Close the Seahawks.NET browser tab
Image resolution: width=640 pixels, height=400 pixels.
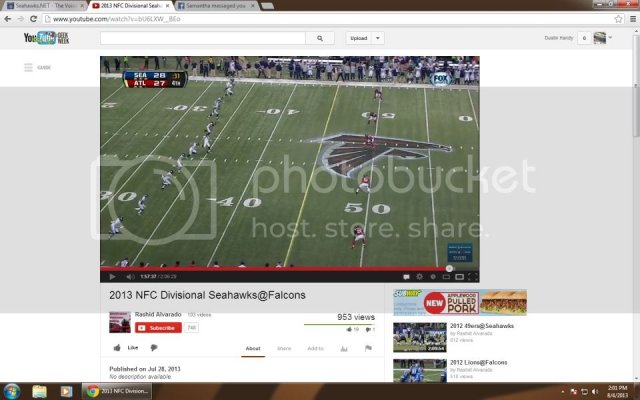81,6
